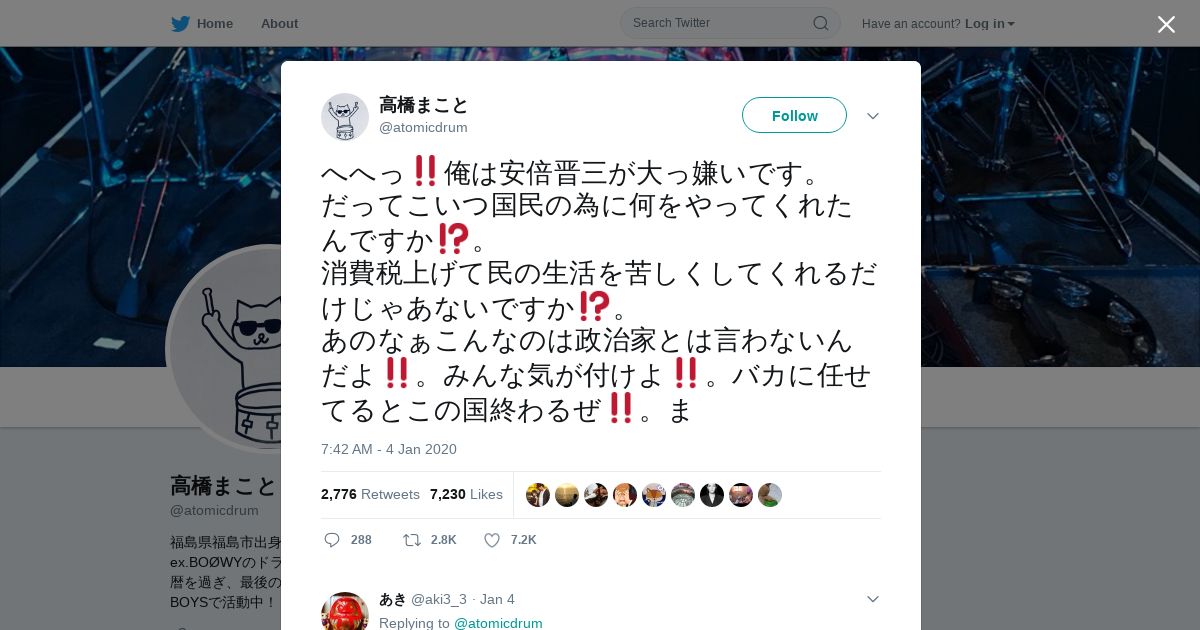The width and height of the screenshot is (1200, 630).
Task: Select first liker avatar thumbnail
Action: click(x=538, y=495)
